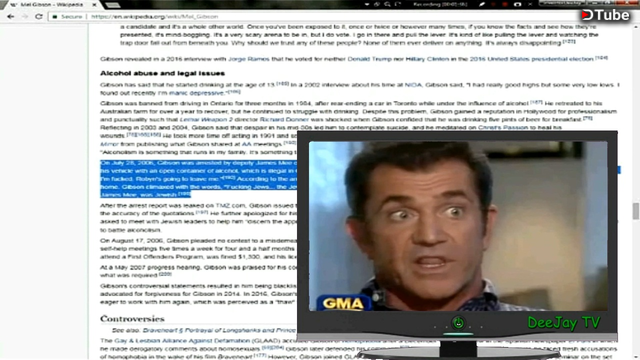Open Gay & Lesbian Alliance Against Defamation link
This screenshot has width=640, height=360.
click(182, 340)
